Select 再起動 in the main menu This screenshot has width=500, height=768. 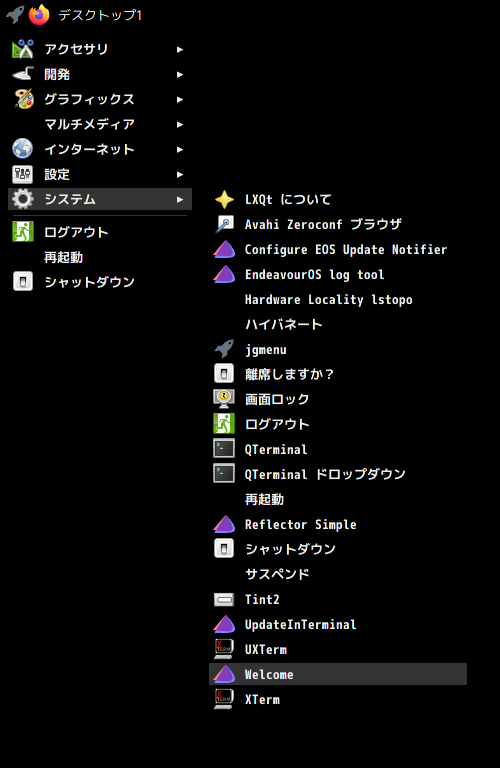tap(100, 257)
